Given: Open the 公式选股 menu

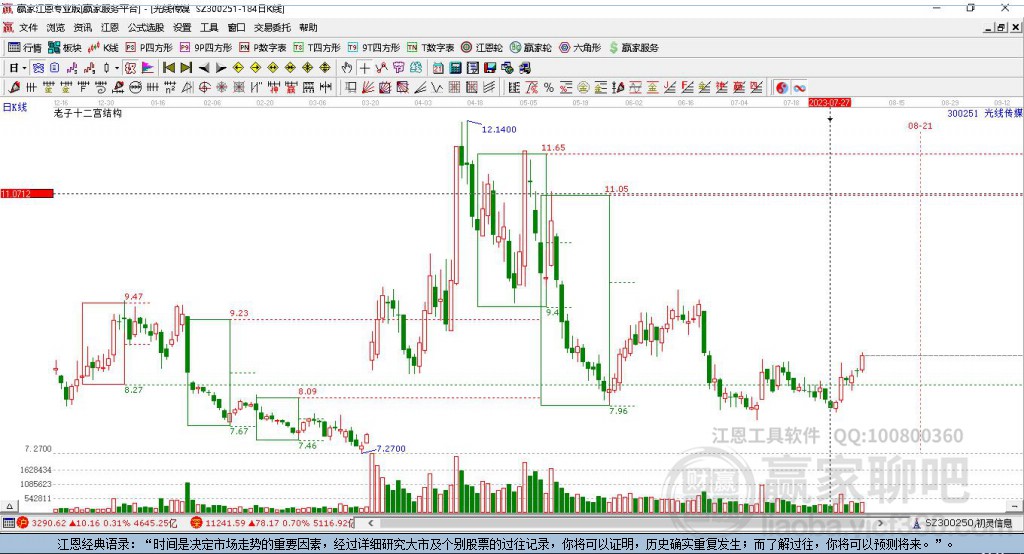Looking at the screenshot, I should click(146, 27).
